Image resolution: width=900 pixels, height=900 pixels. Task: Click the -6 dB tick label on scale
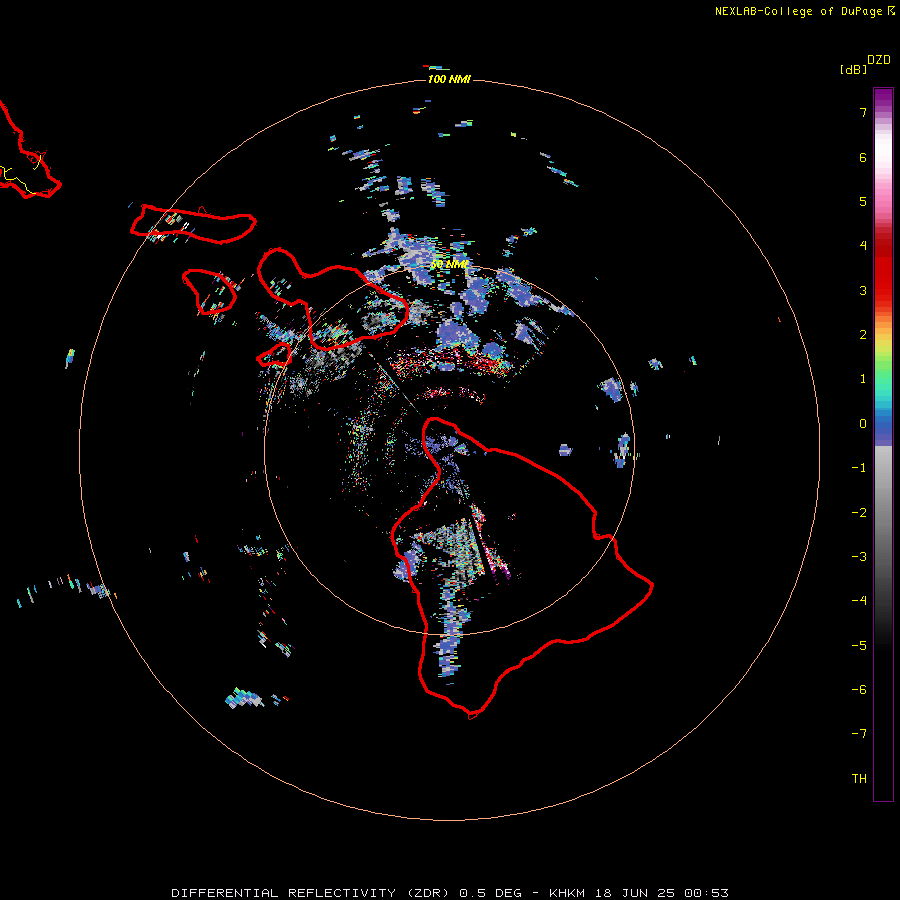tap(859, 690)
